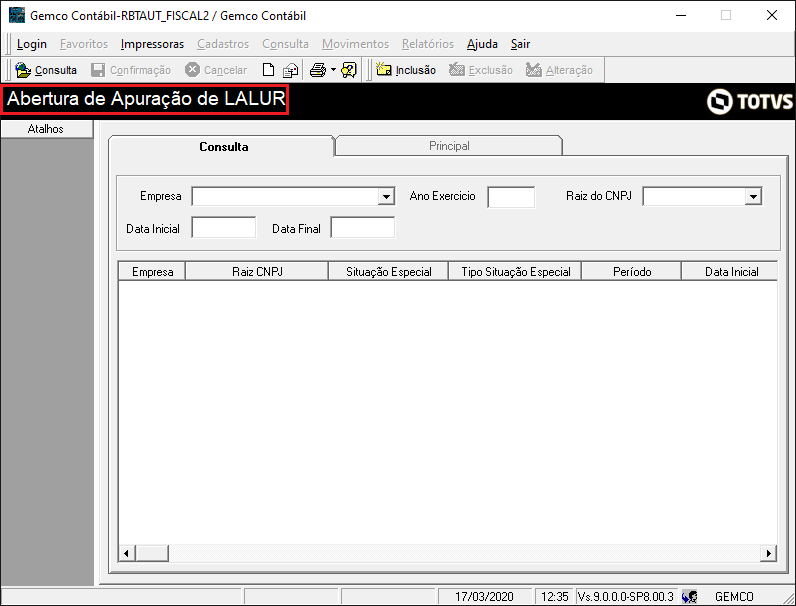This screenshot has height=606, width=796.
Task: Expand the Raiz do CNPJ dropdown
Action: (754, 196)
